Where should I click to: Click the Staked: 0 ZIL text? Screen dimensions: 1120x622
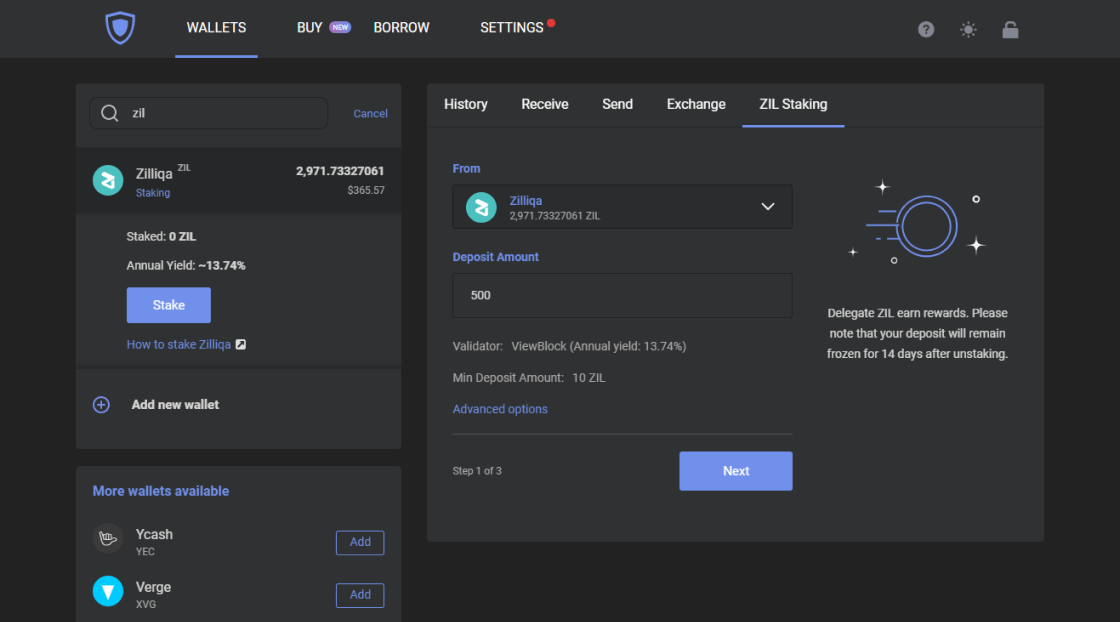pos(161,236)
